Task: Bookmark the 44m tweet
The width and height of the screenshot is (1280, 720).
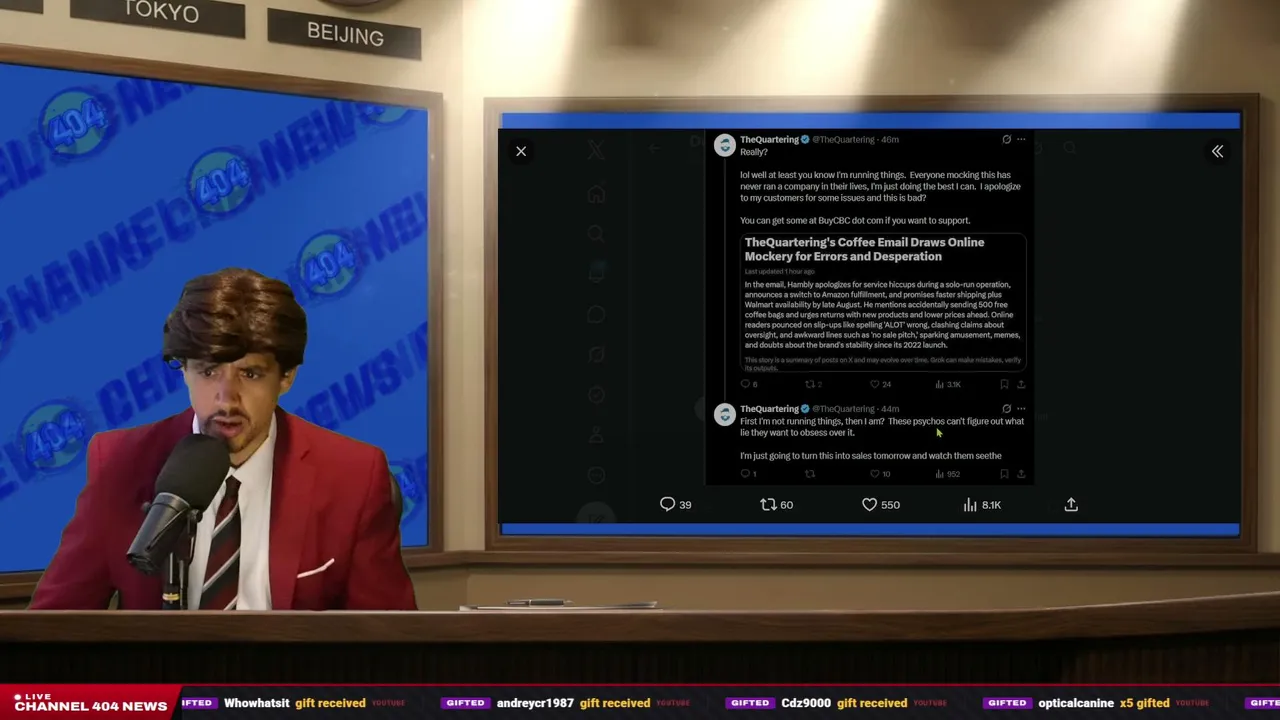Action: (x=1004, y=474)
